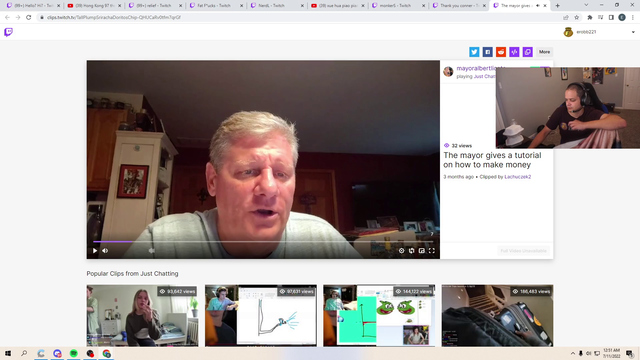The image size is (640, 360).
Task: Share clip via Twitter icon
Action: coord(474,52)
